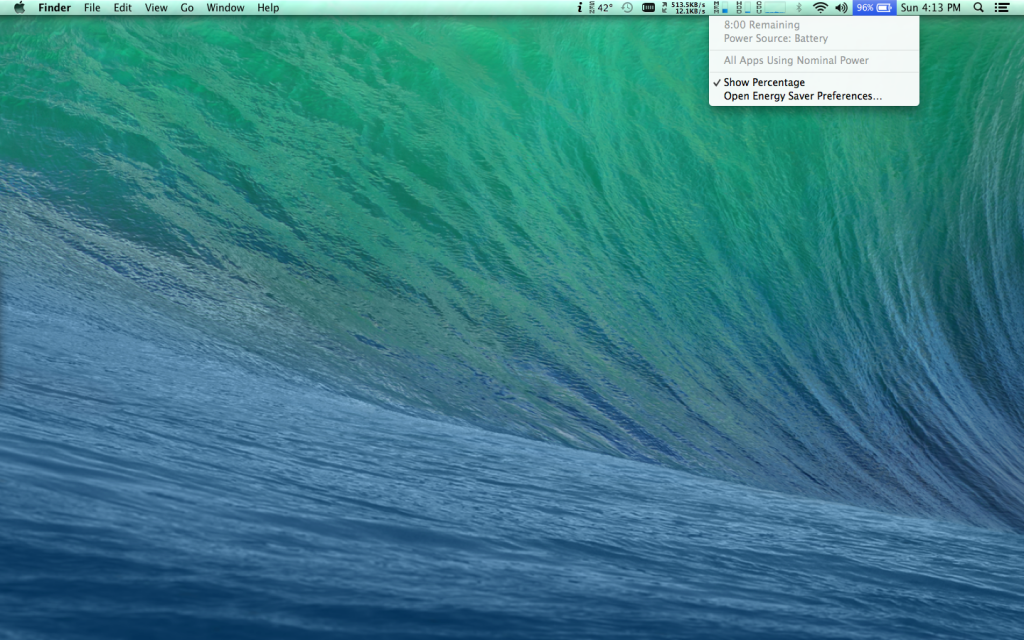The image size is (1024, 640).
Task: Open Notification Center list icon
Action: [1002, 8]
